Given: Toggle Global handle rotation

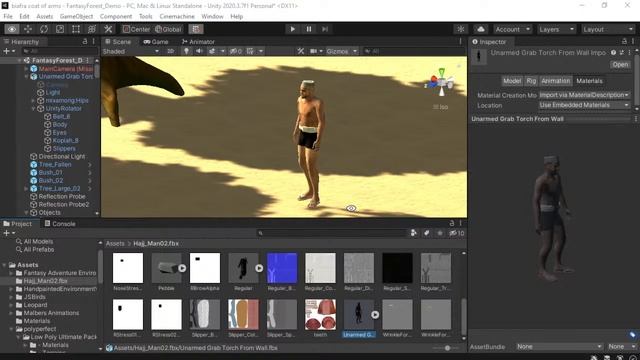Looking at the screenshot, I should (168, 29).
